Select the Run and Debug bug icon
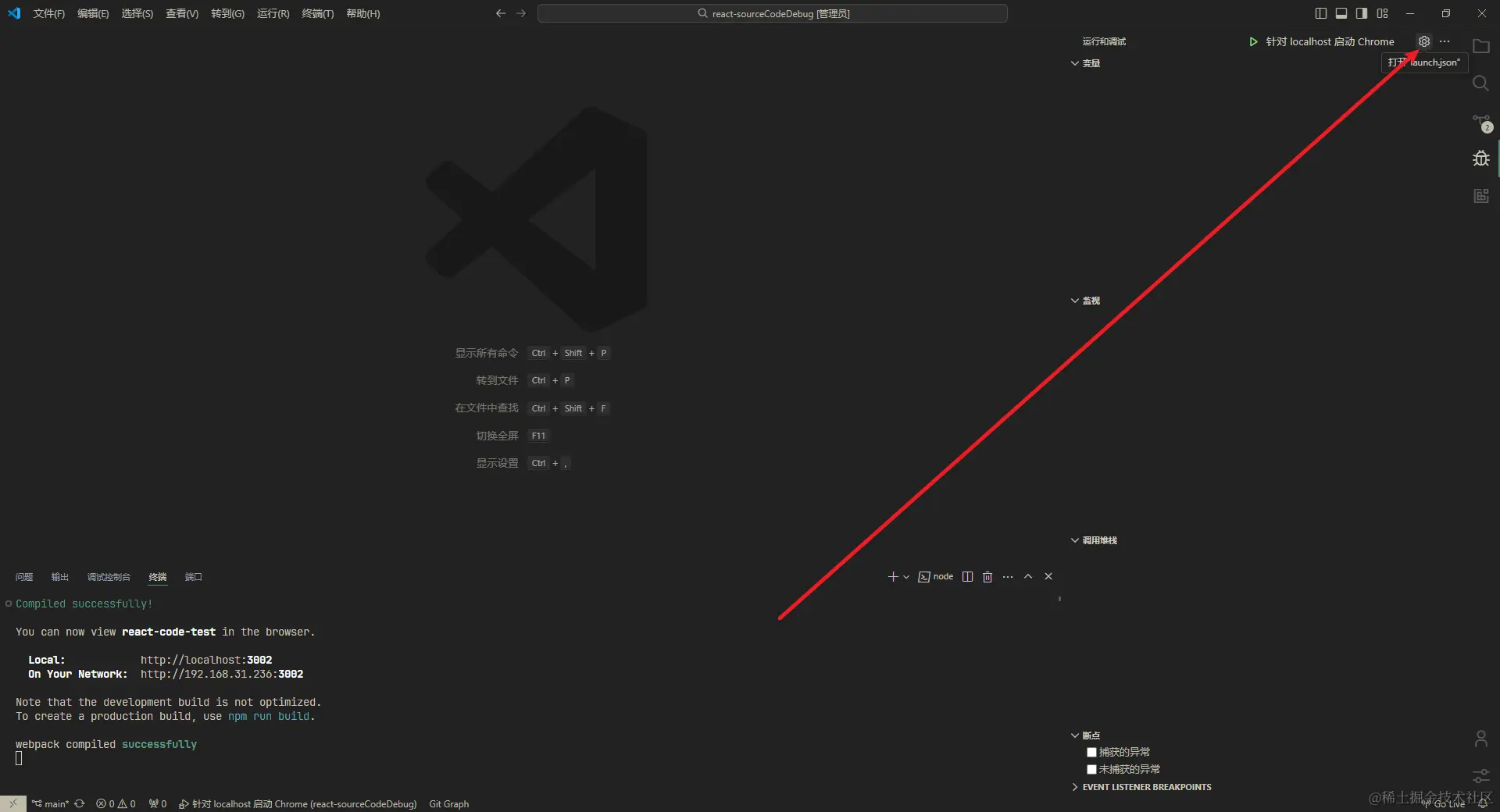This screenshot has width=1500, height=812. coord(1480,158)
